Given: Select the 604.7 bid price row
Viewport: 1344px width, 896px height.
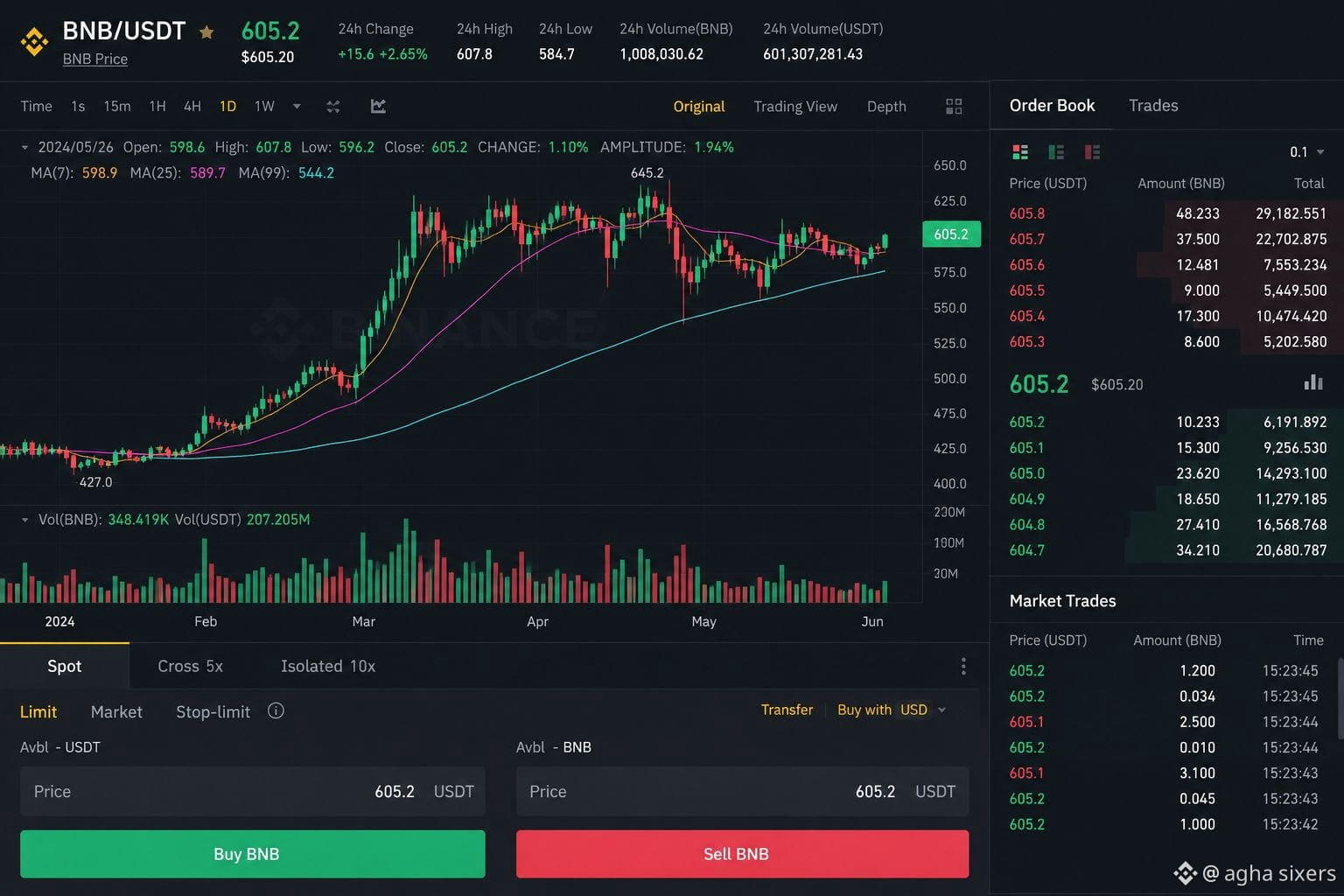Looking at the screenshot, I should [1167, 550].
